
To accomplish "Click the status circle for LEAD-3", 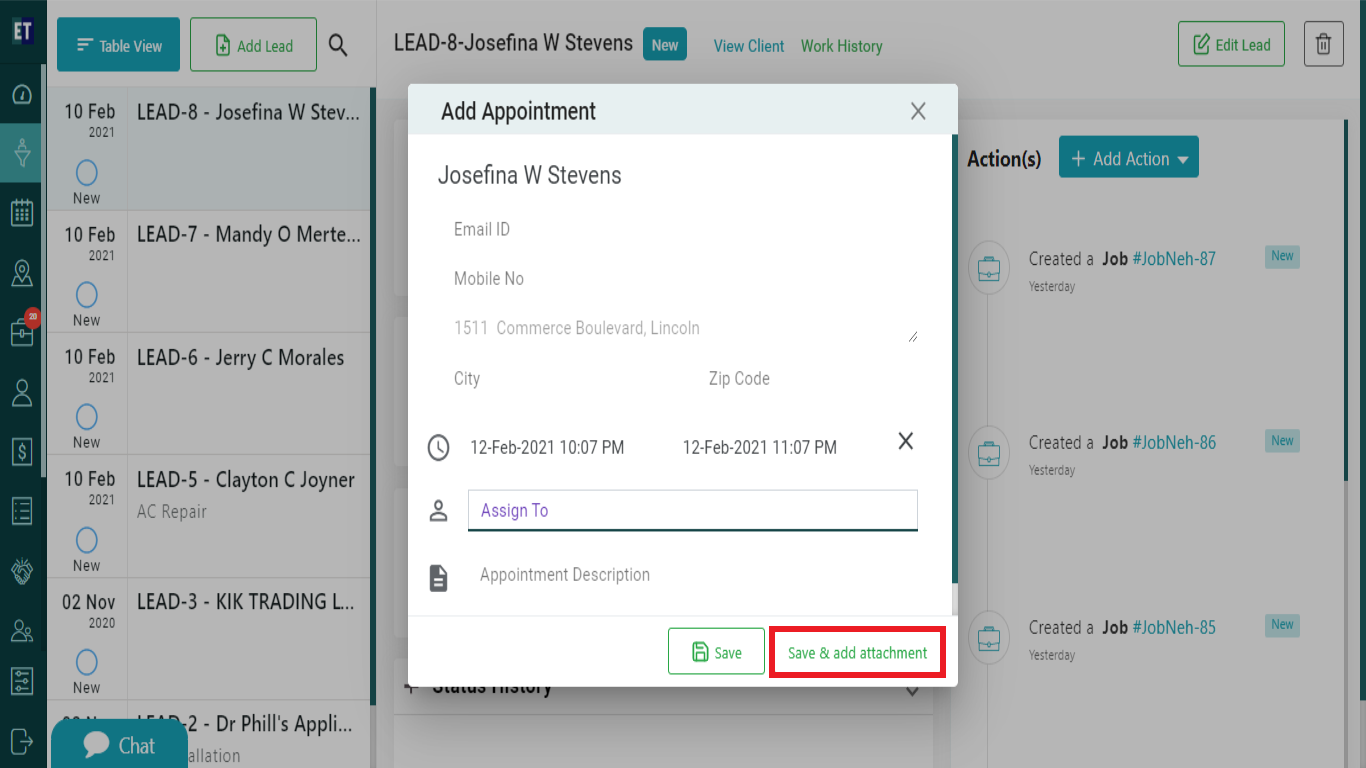I will pos(87,662).
